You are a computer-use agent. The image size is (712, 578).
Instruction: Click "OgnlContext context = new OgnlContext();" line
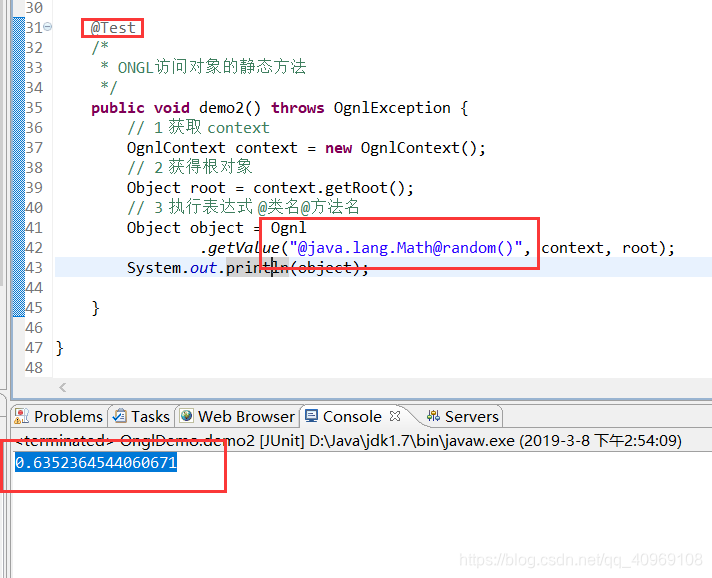306,148
